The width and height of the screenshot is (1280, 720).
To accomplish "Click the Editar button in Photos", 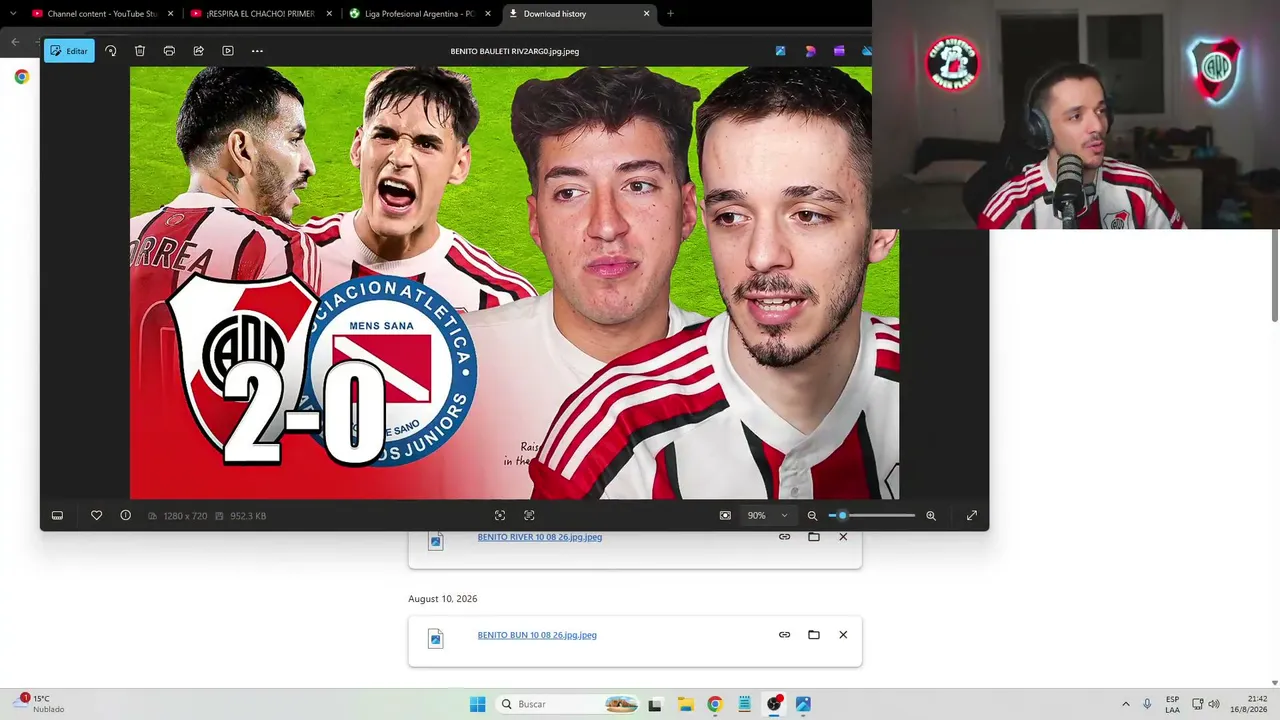I will pos(69,51).
